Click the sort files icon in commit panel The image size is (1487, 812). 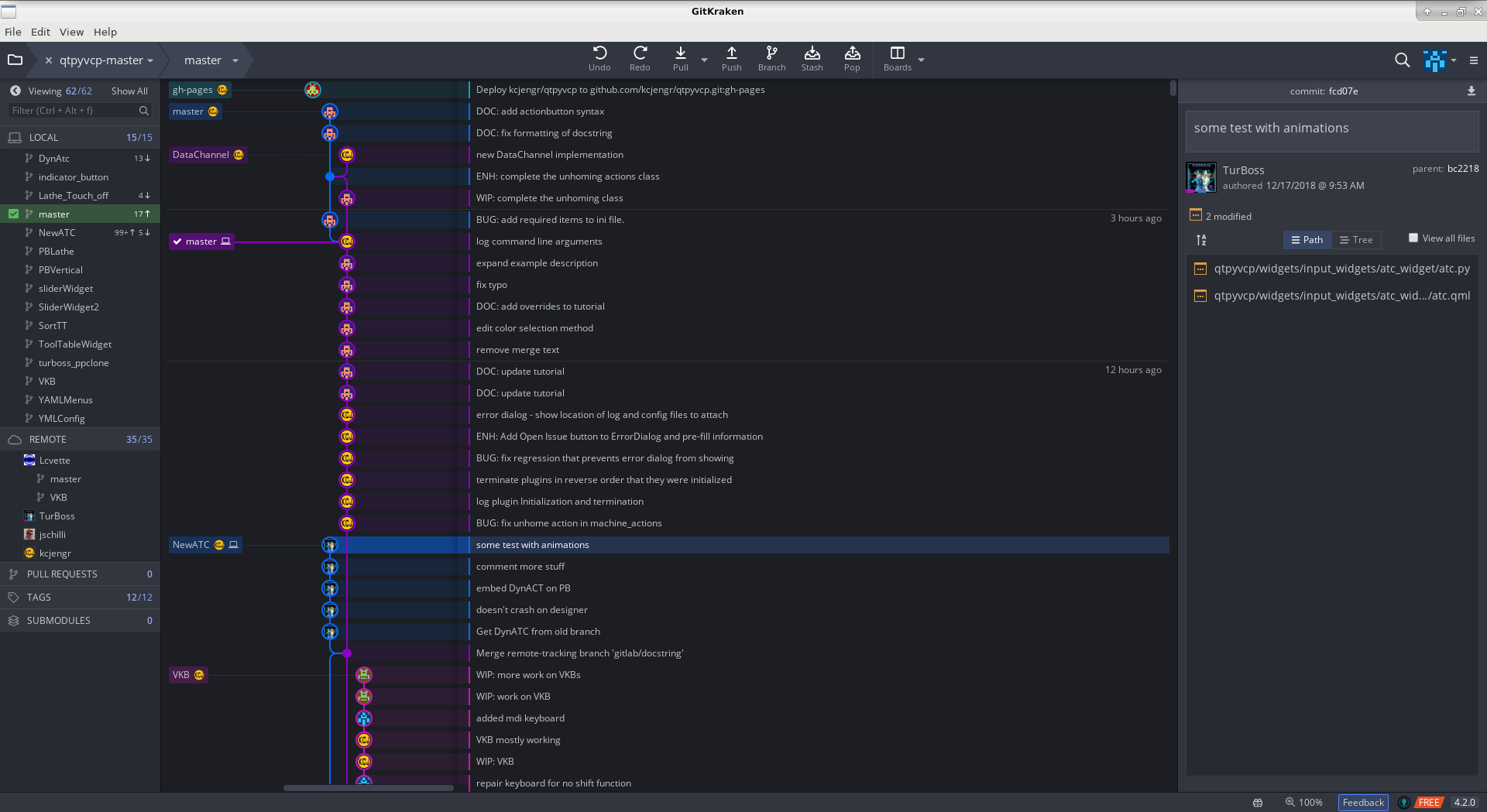(1201, 240)
